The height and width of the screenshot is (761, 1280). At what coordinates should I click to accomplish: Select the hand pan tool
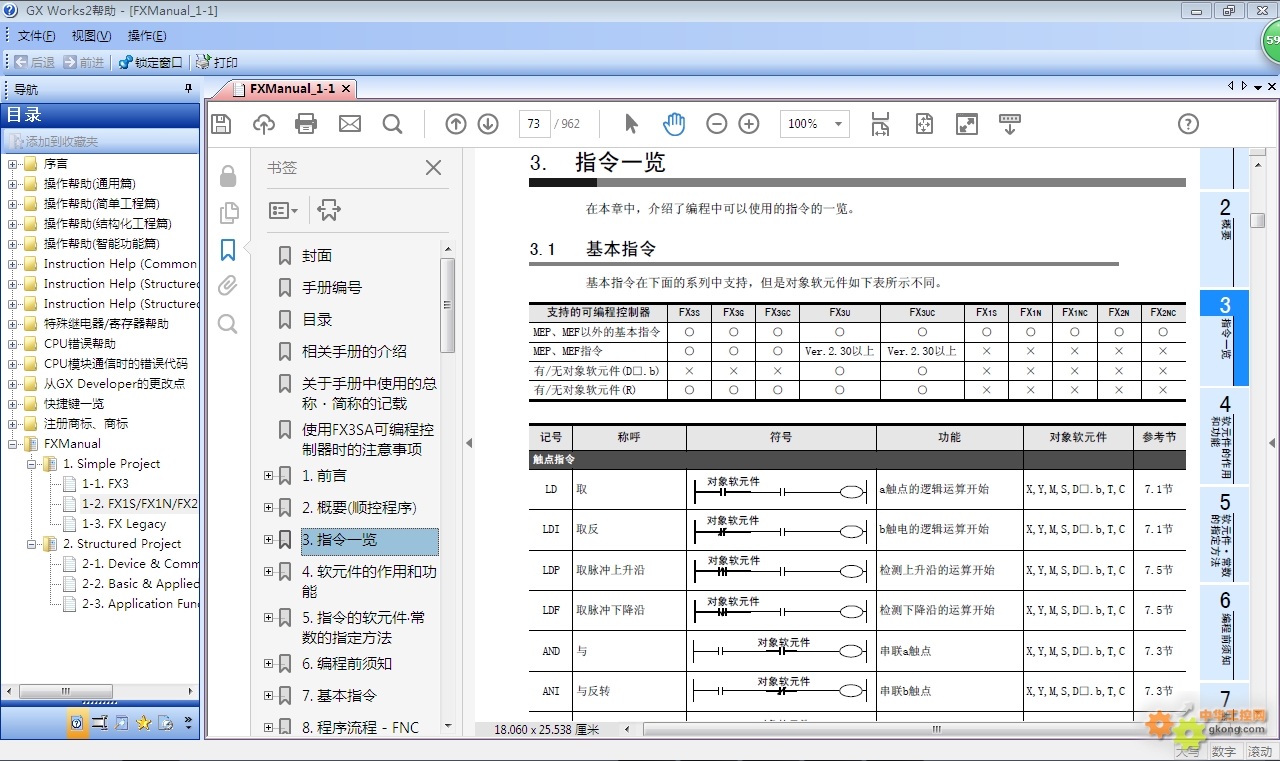click(x=674, y=124)
